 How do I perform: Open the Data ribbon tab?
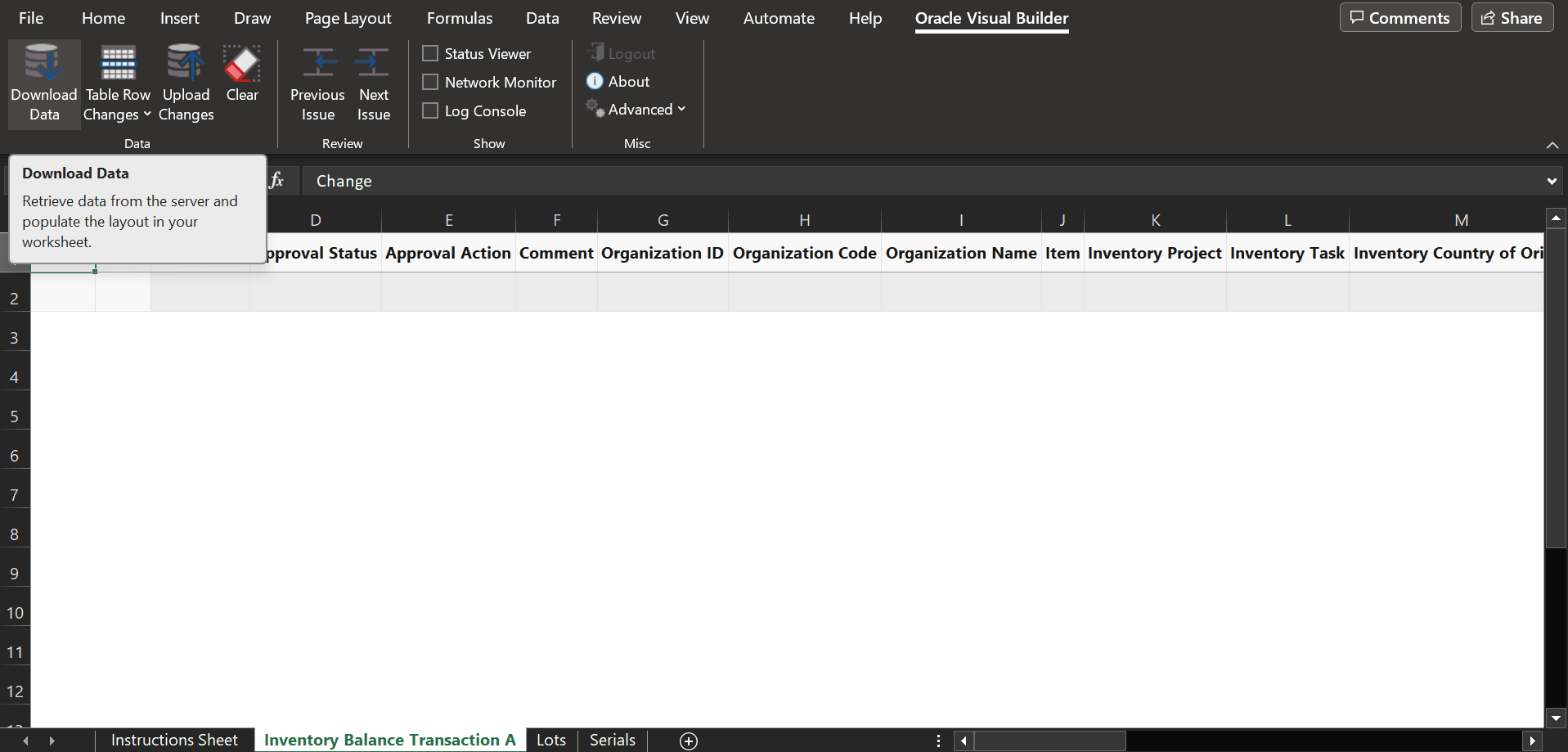542,18
